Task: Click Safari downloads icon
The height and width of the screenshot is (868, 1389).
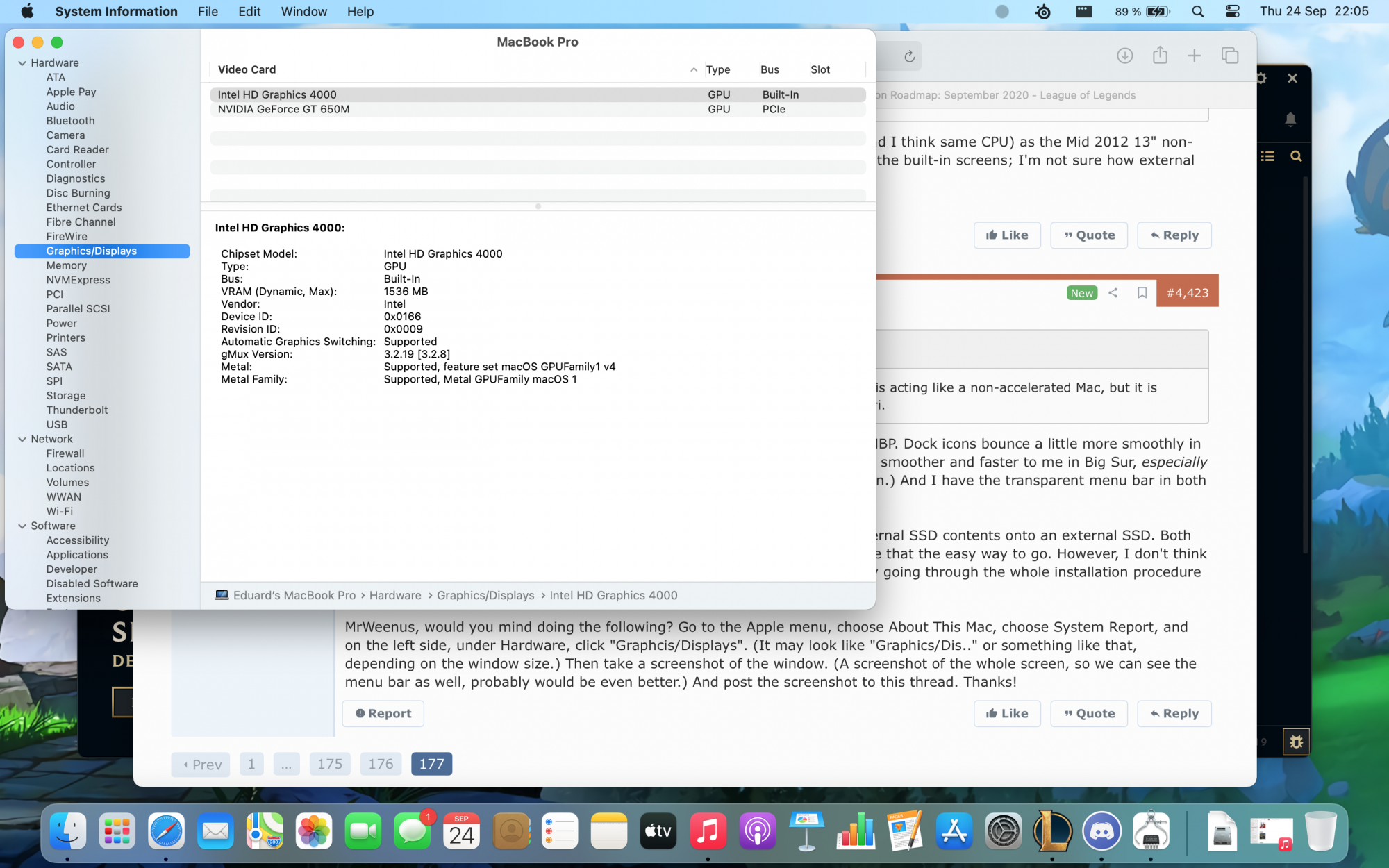Action: [x=1124, y=56]
